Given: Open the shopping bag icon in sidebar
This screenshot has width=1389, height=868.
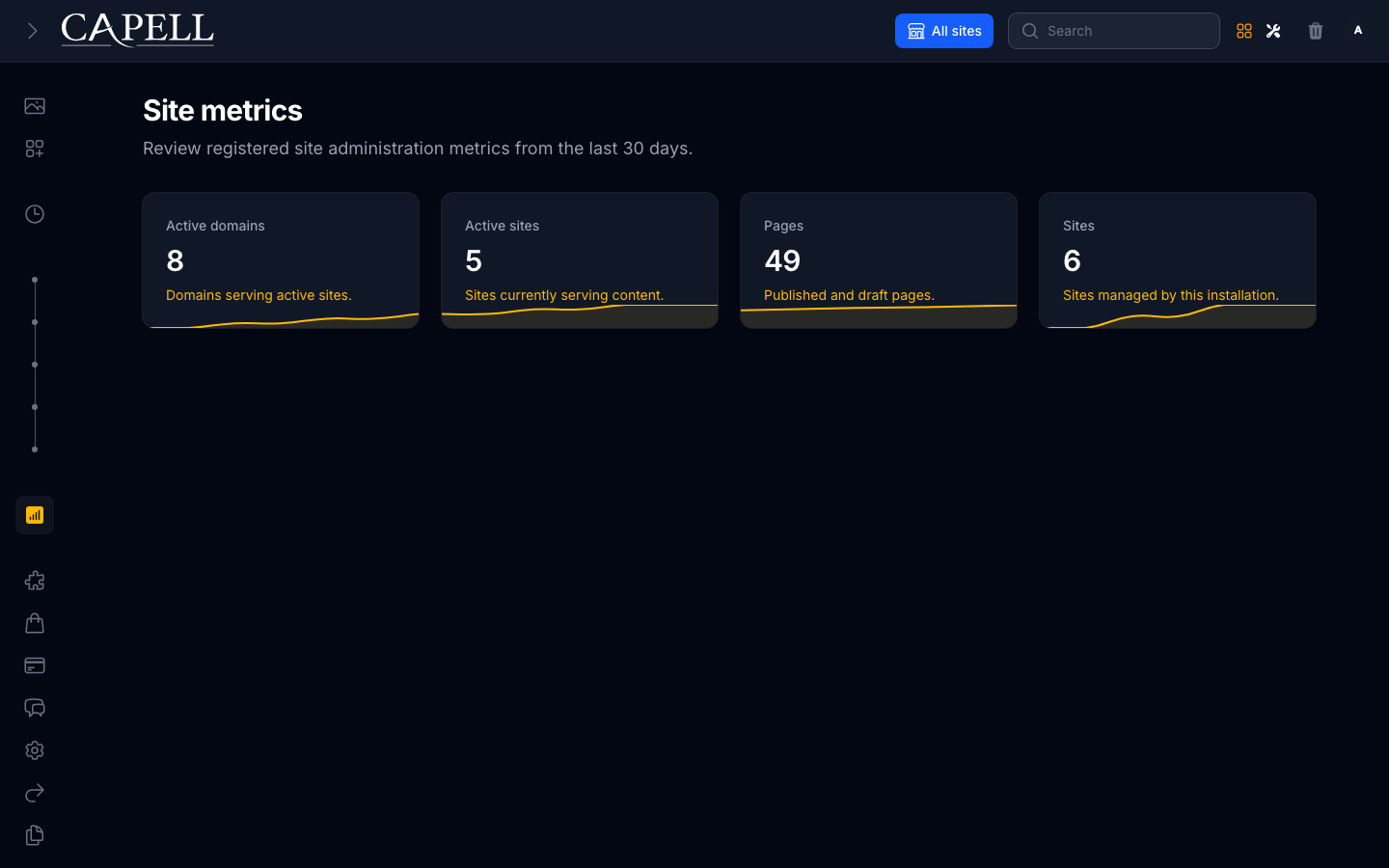Looking at the screenshot, I should [35, 623].
